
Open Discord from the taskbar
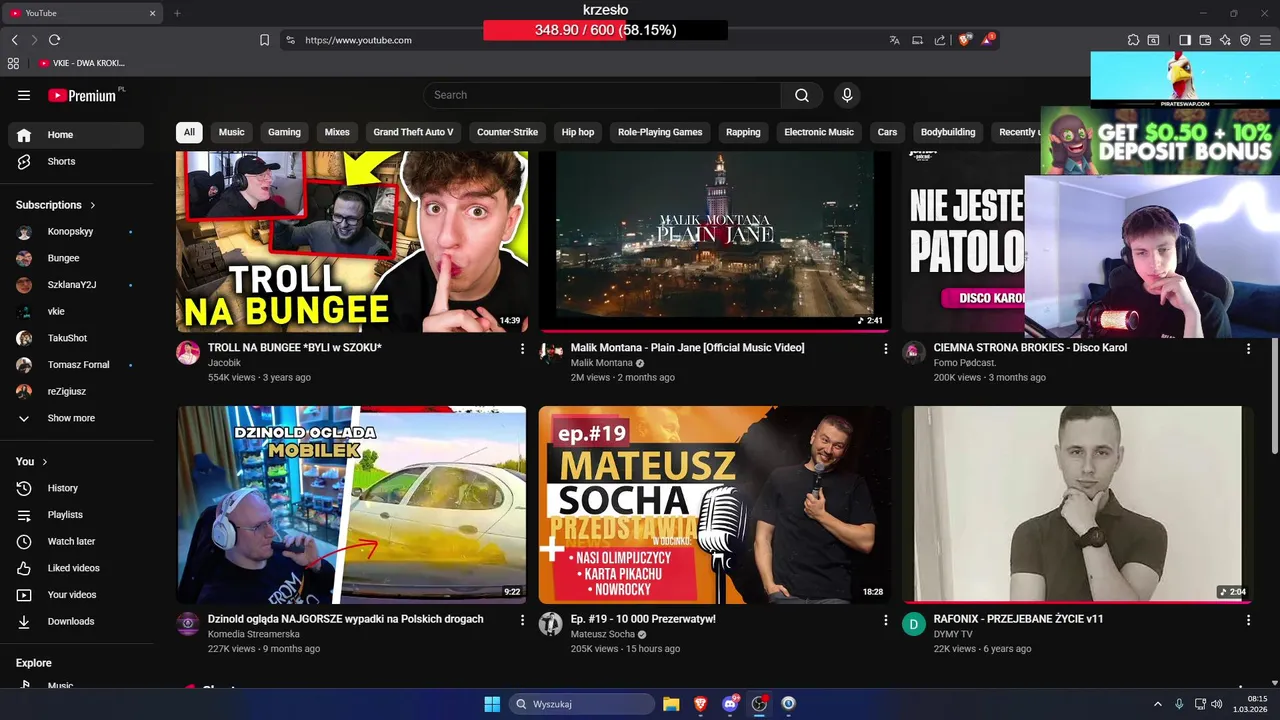730,704
